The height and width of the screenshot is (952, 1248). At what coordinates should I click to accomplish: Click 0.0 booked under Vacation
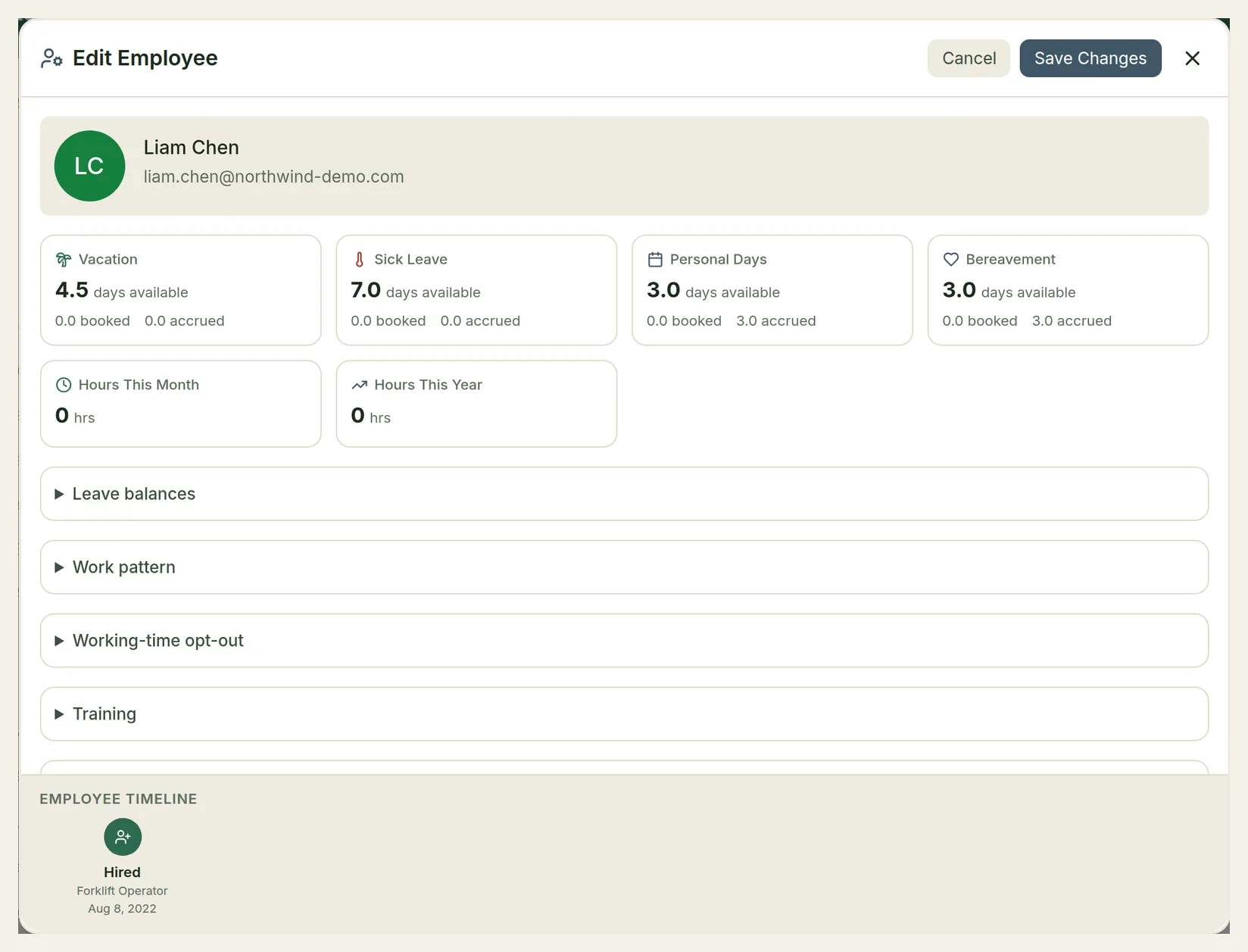click(x=92, y=321)
